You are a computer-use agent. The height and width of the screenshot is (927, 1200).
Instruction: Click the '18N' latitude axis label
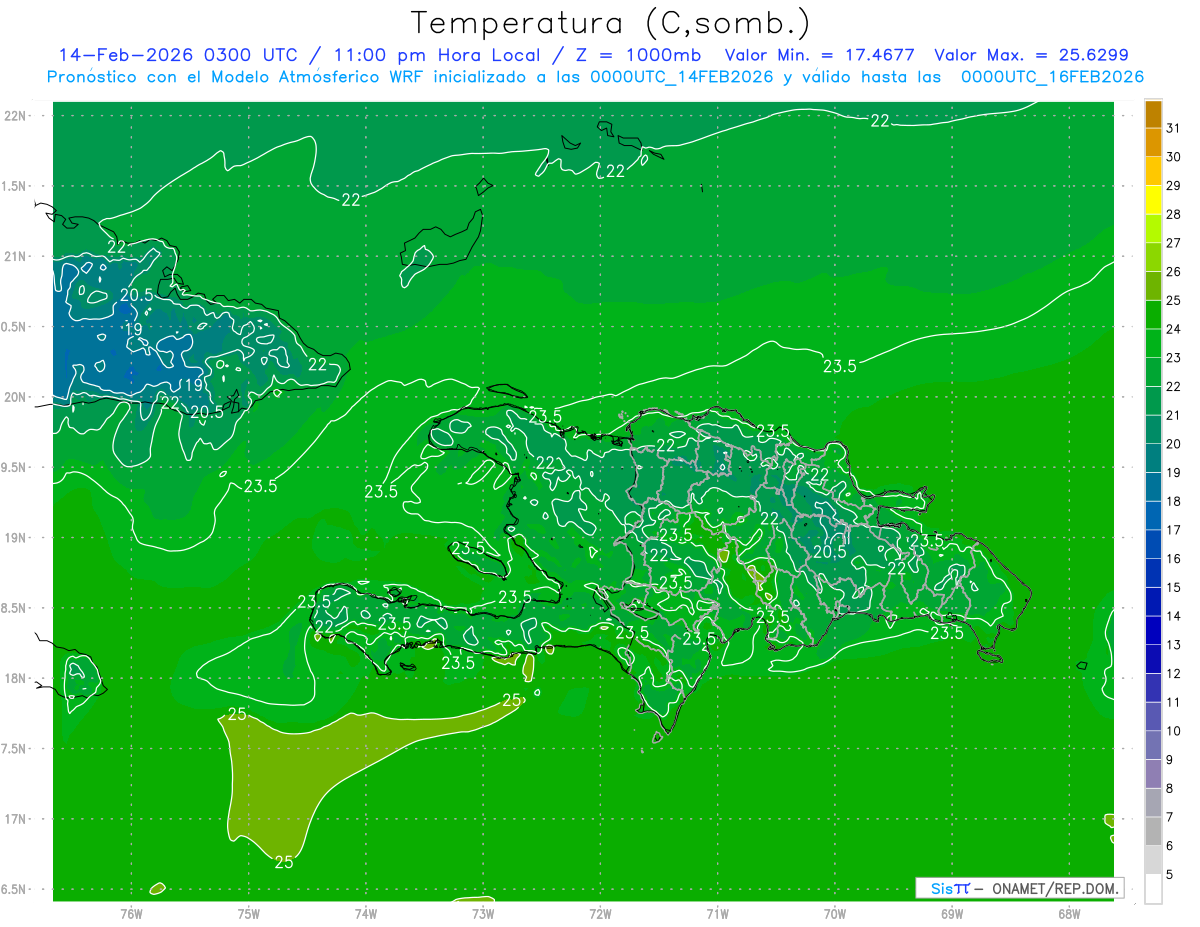[x=17, y=678]
